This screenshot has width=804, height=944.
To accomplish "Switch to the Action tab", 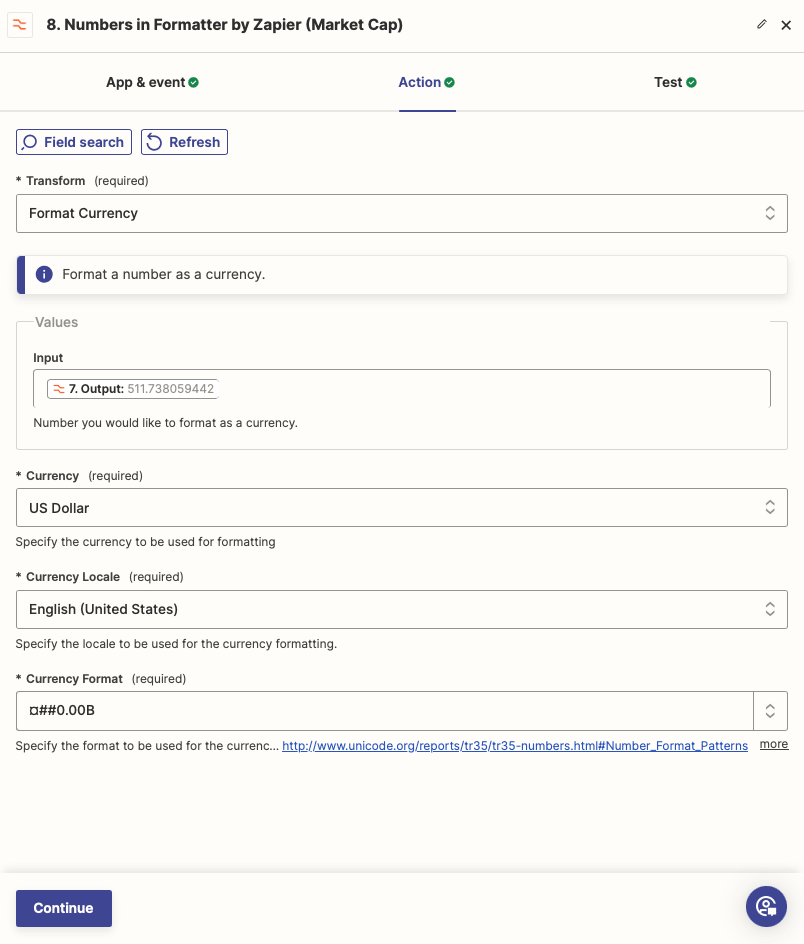I will (x=426, y=82).
